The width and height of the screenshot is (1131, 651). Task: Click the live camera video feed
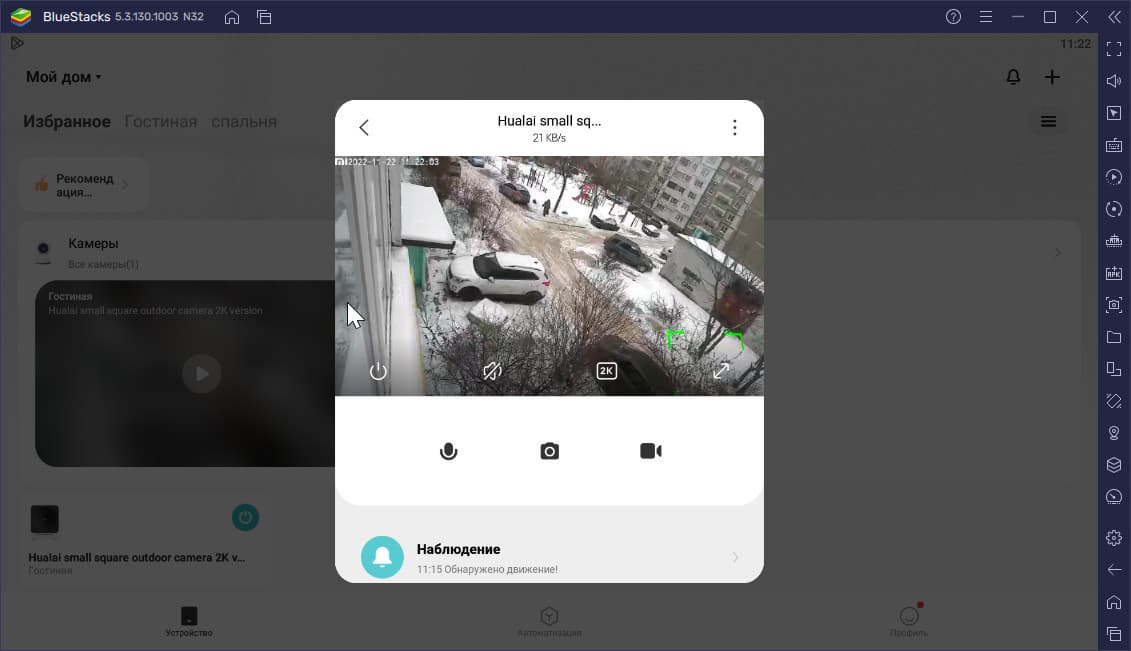[549, 275]
